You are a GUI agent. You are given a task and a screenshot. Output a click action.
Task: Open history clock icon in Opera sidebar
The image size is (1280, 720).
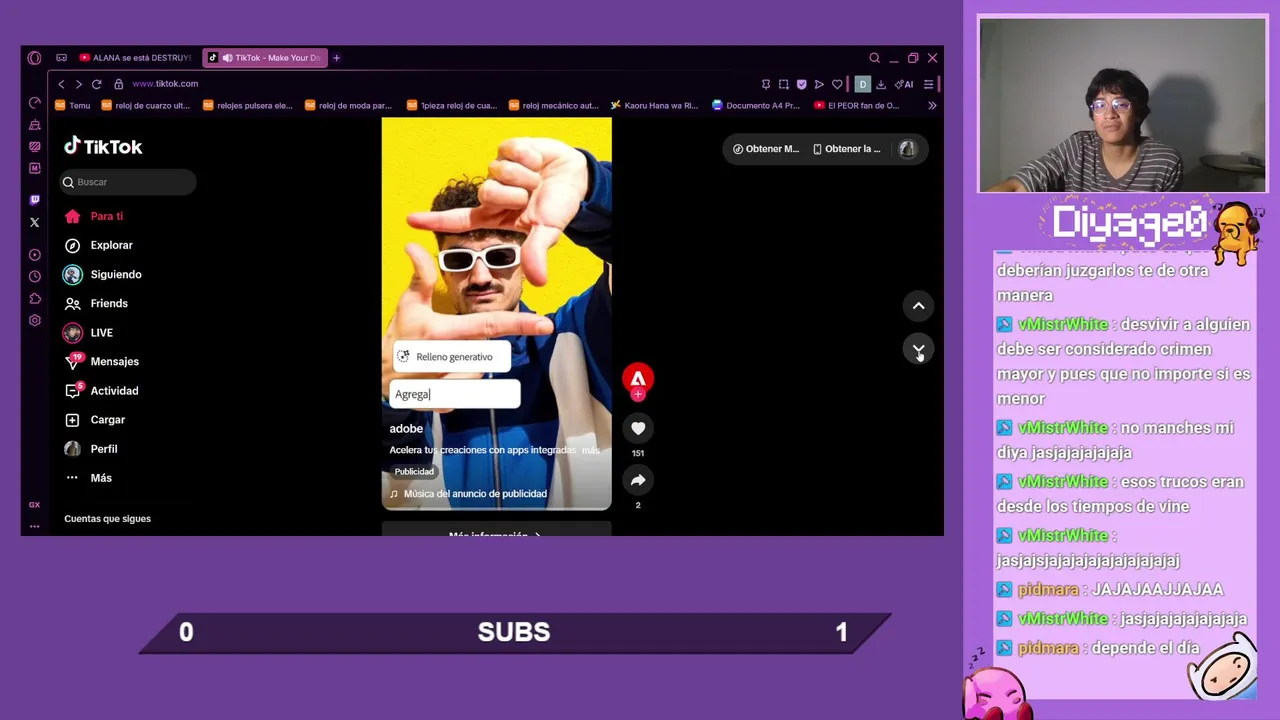[x=35, y=277]
